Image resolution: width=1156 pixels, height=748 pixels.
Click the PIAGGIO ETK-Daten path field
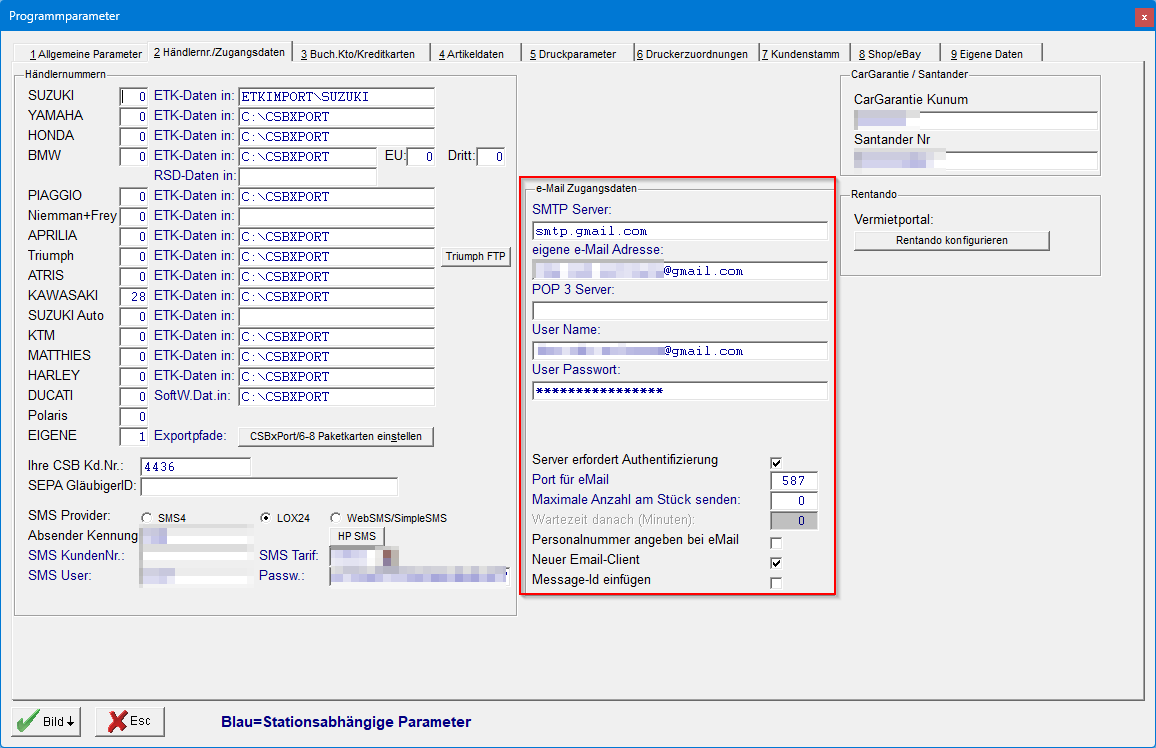336,197
